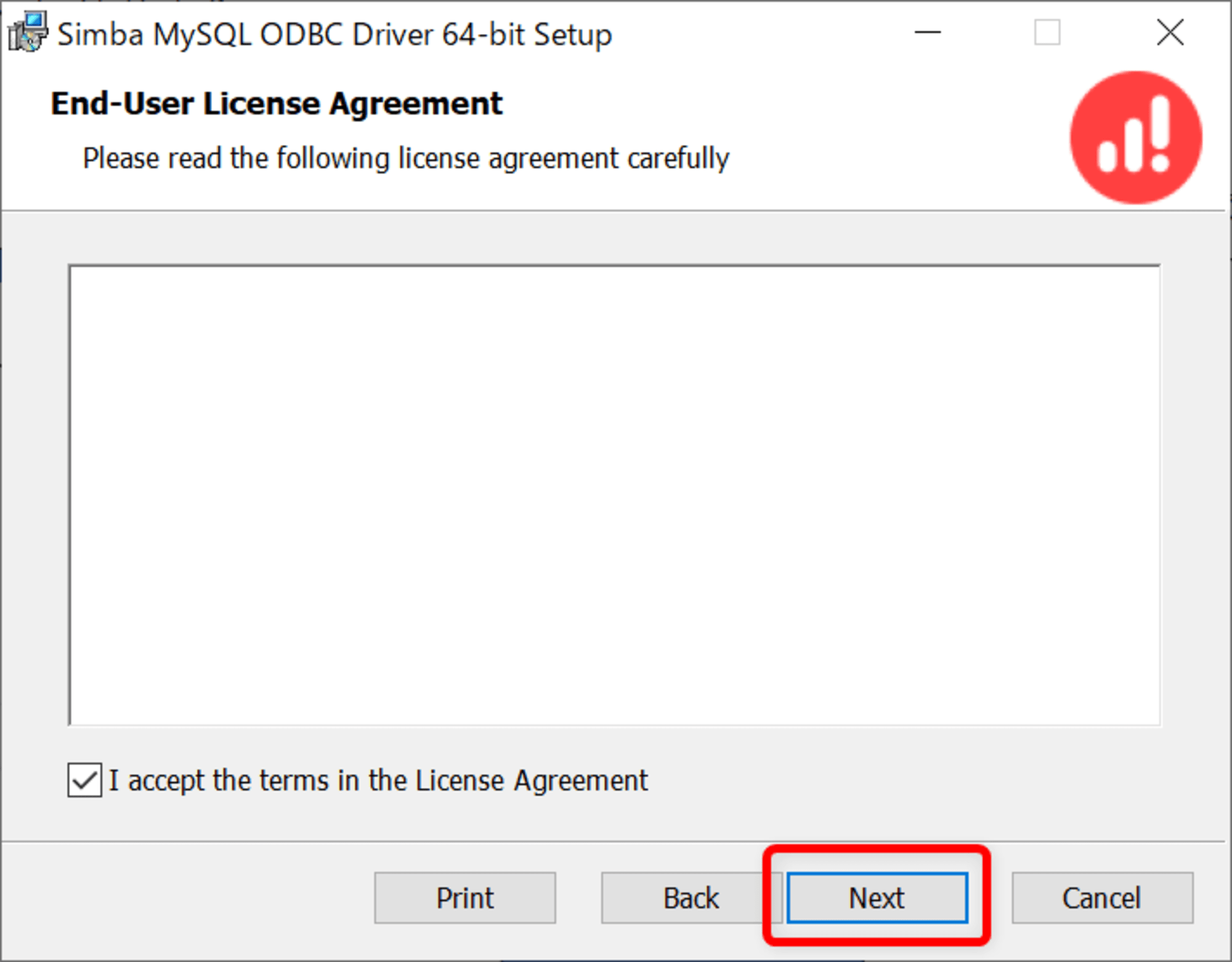Click the white bar chart bars in logo
Image resolution: width=1232 pixels, height=962 pixels.
pos(1121,145)
